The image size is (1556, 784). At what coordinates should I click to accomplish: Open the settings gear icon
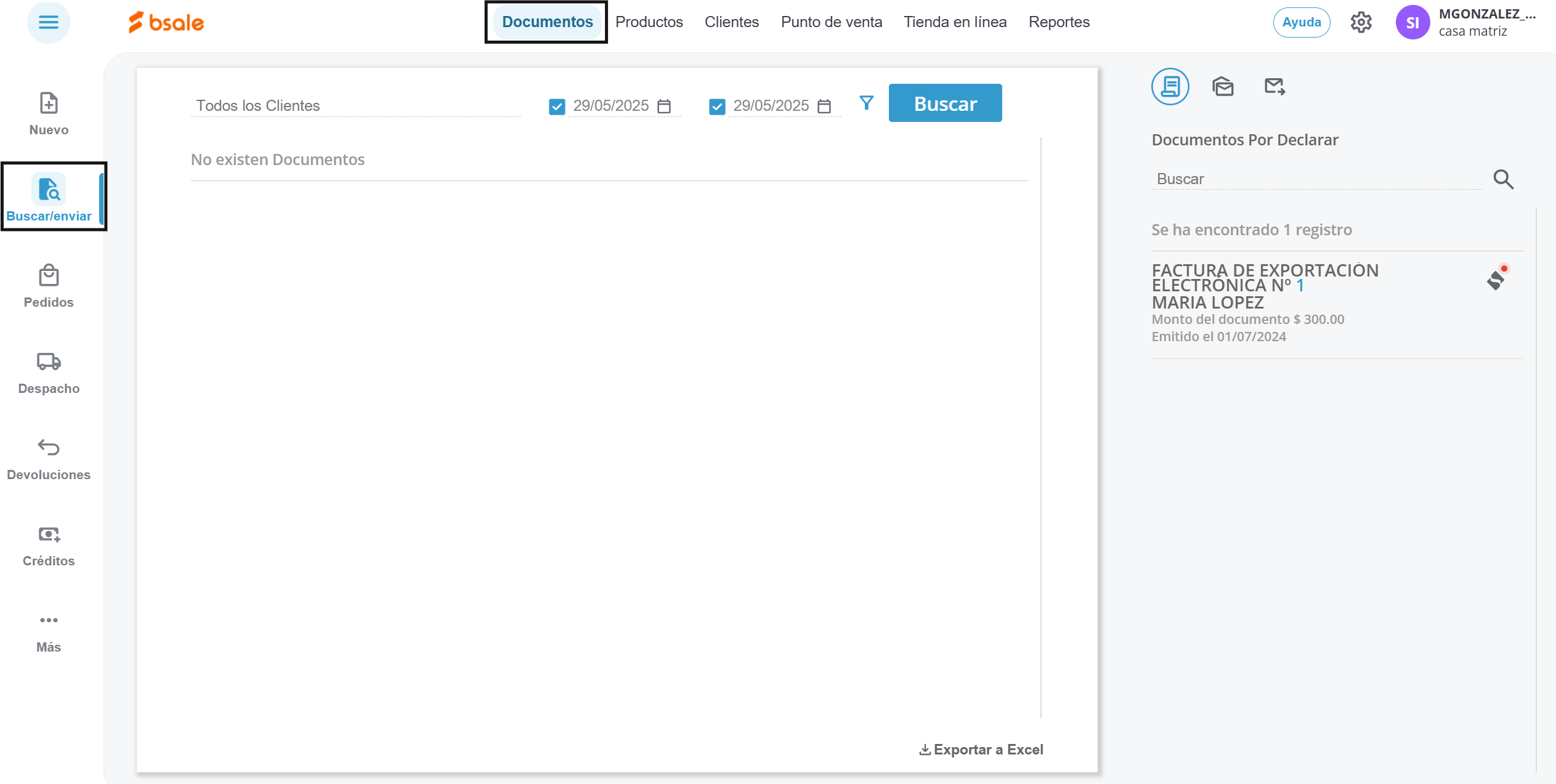click(1361, 23)
